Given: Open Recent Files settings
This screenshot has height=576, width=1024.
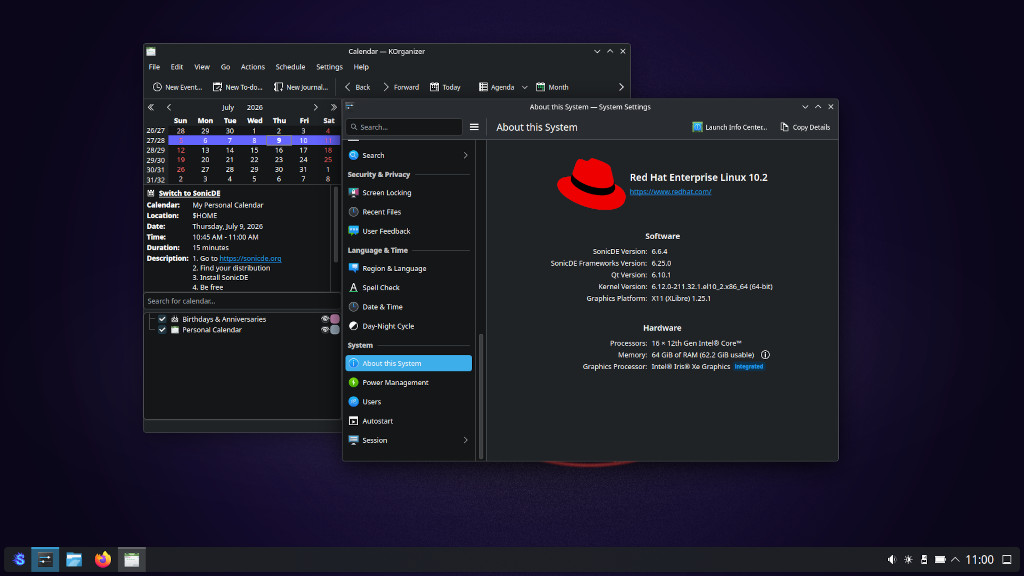Looking at the screenshot, I should tap(408, 212).
